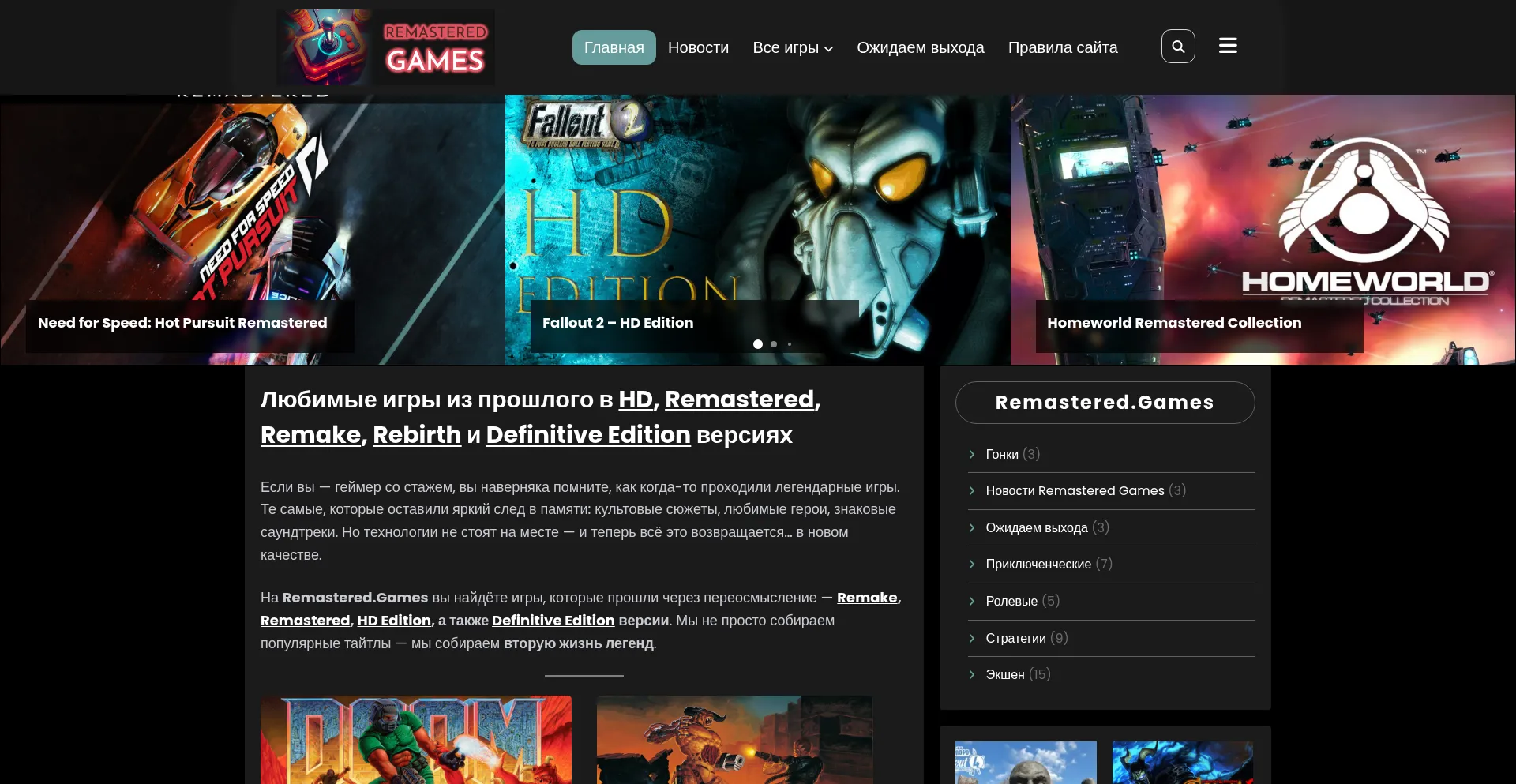Click chevron arrow next to Стратегии
Screen dimensions: 1516x784
click(972, 638)
